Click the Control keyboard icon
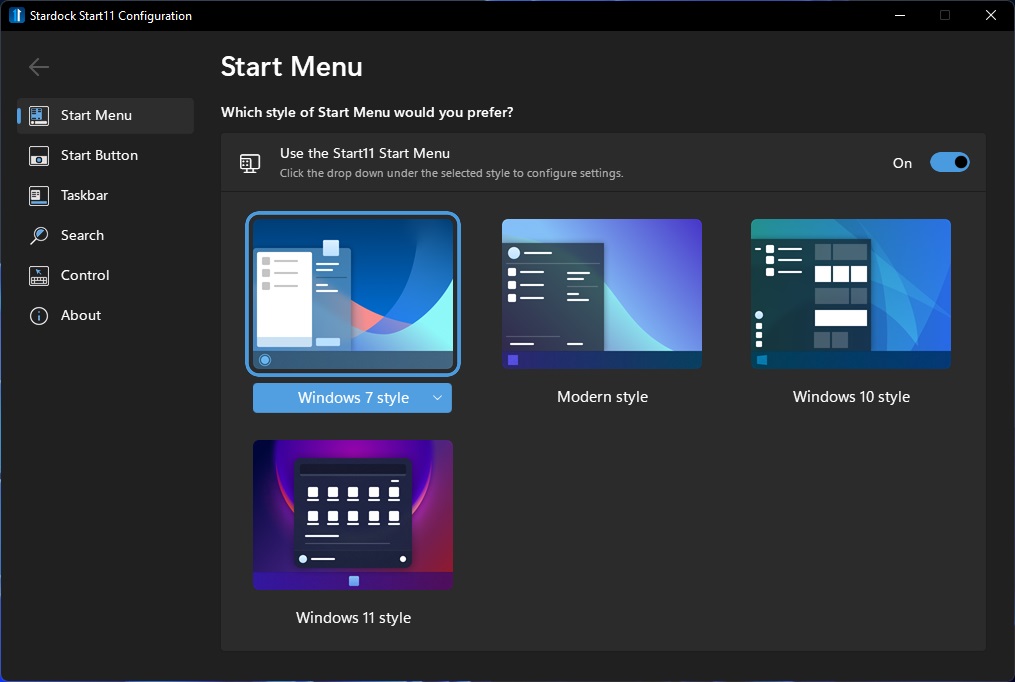1015x682 pixels. click(x=39, y=276)
